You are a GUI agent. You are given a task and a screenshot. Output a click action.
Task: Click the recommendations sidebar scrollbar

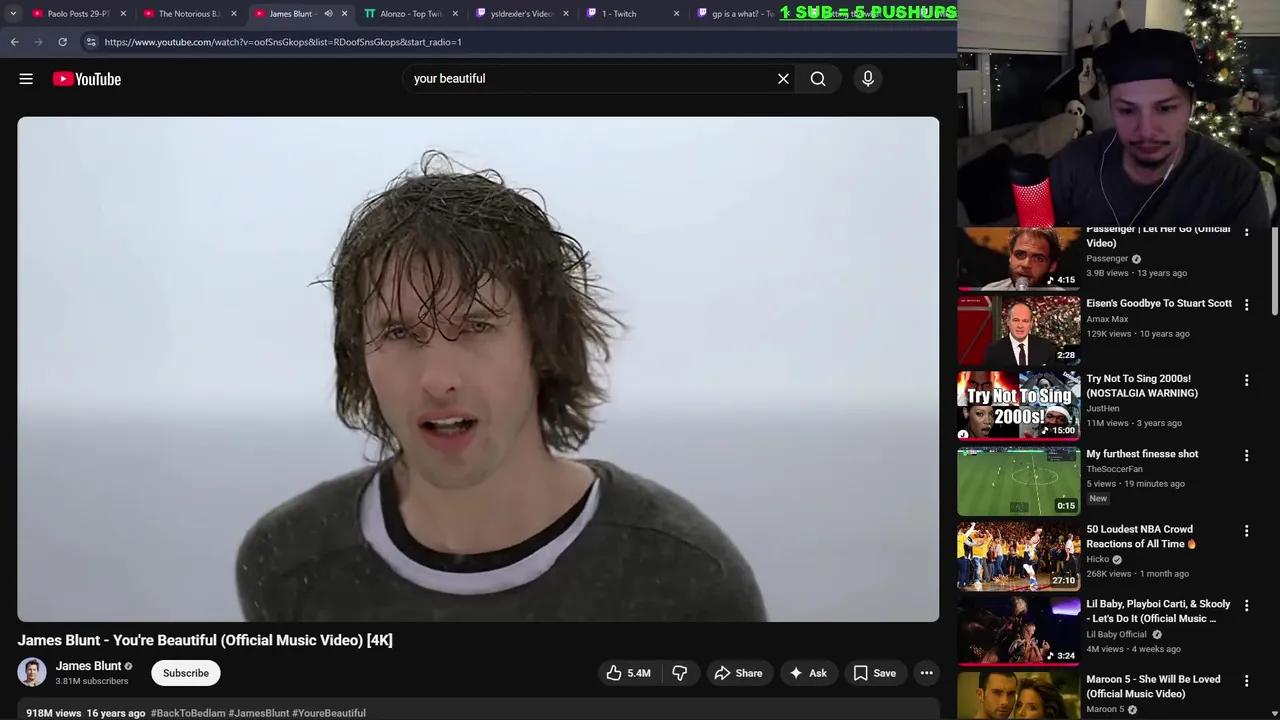coord(1274,272)
